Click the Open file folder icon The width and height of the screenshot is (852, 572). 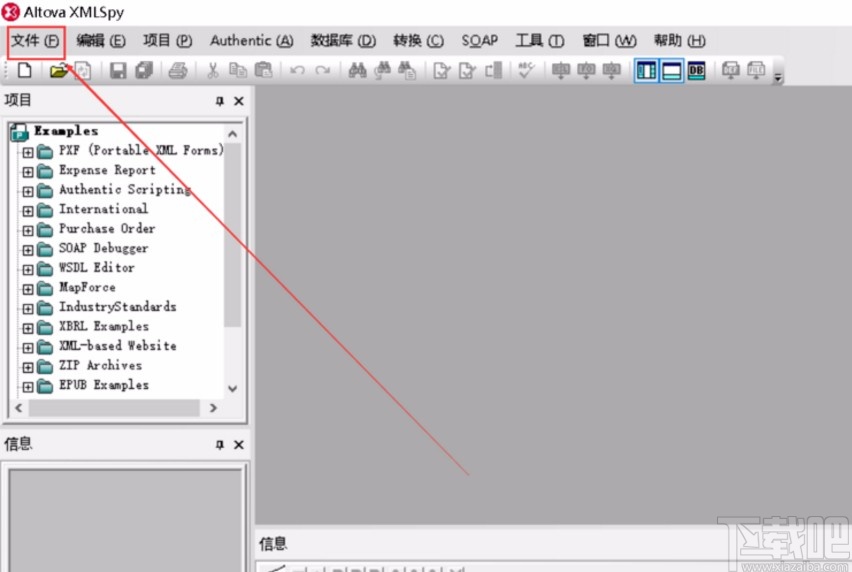59,70
